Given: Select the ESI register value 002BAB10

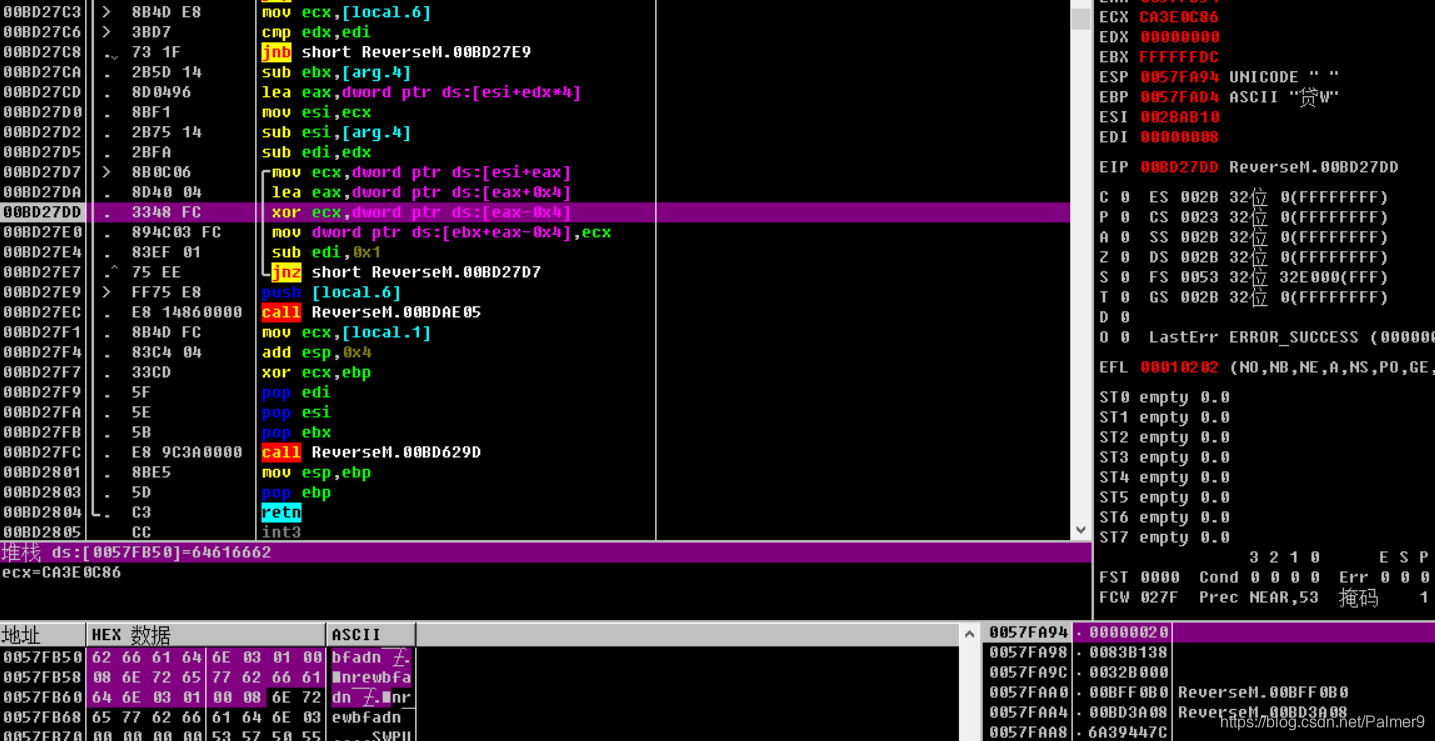Looking at the screenshot, I should (1179, 117).
